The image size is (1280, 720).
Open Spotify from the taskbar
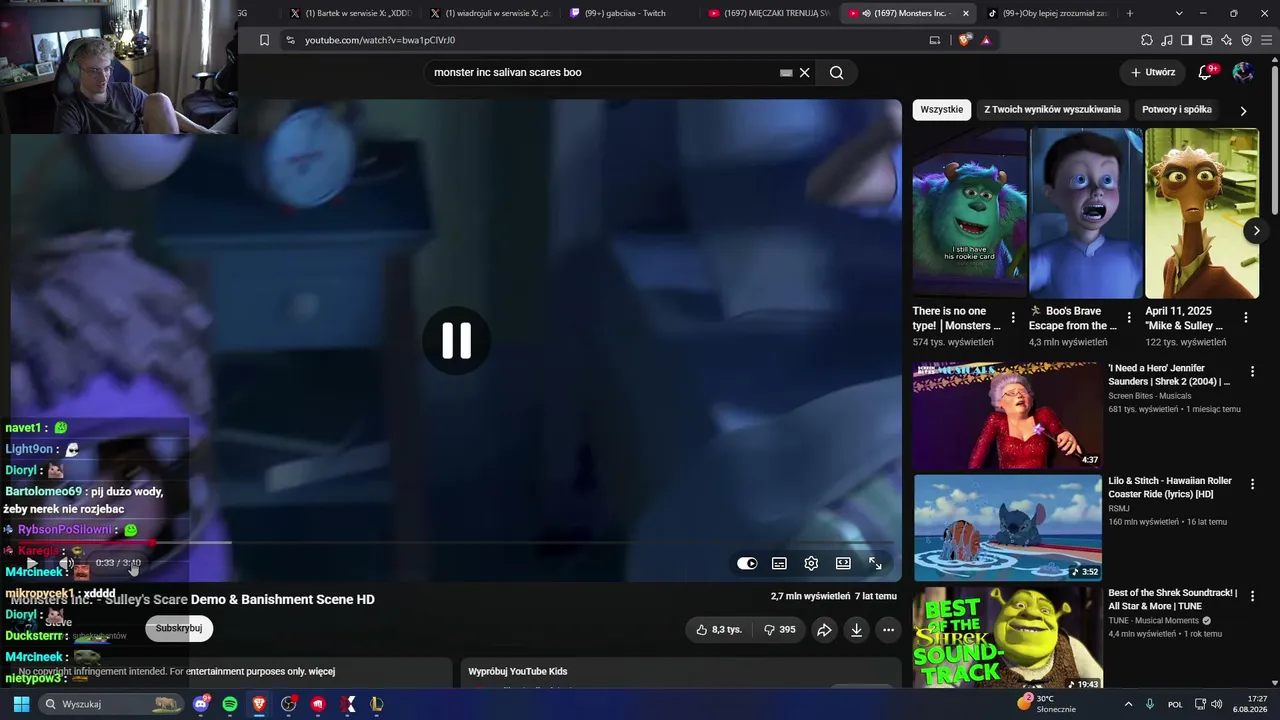tap(230, 704)
